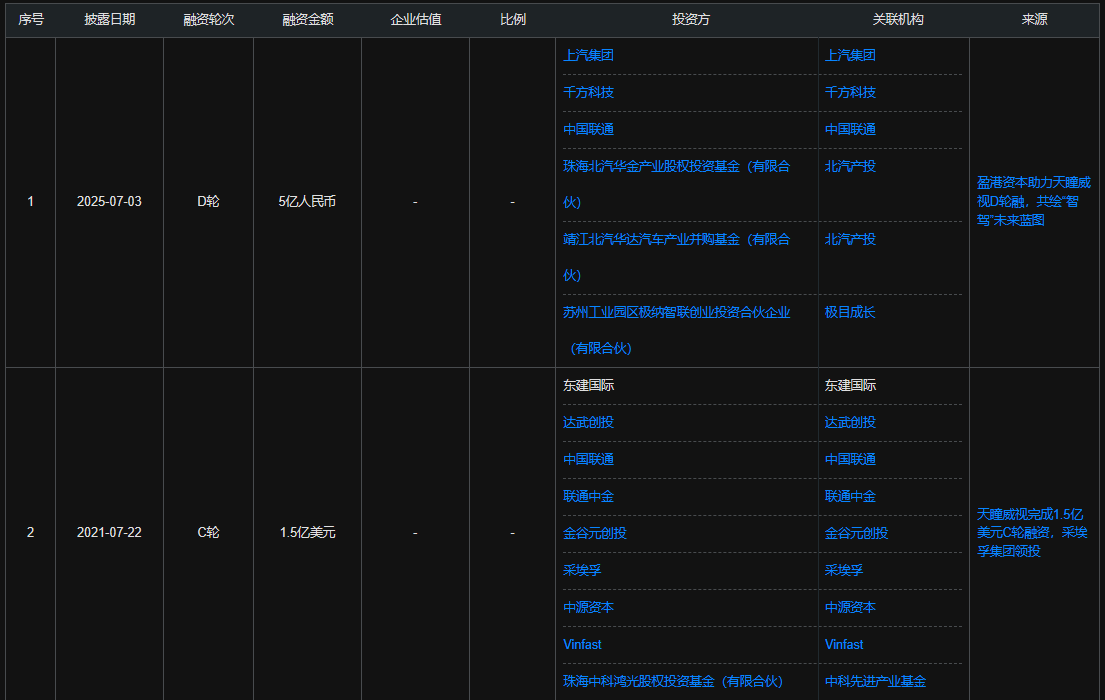This screenshot has height=700, width=1105.
Task: Click the 比例 column header
Action: (x=512, y=20)
